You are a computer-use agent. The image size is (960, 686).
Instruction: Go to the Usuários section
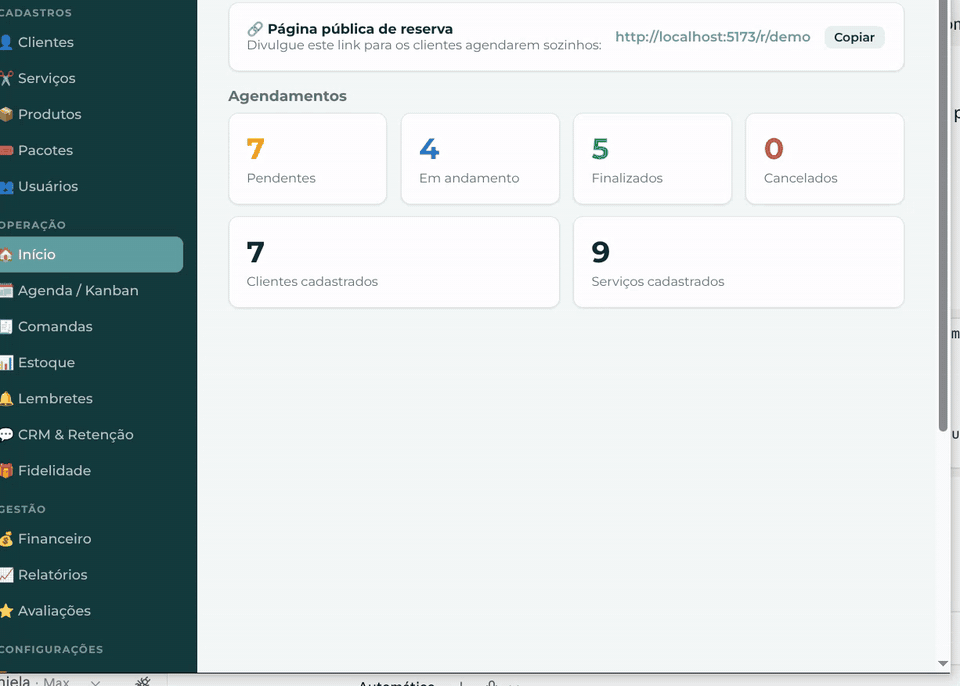click(x=48, y=186)
